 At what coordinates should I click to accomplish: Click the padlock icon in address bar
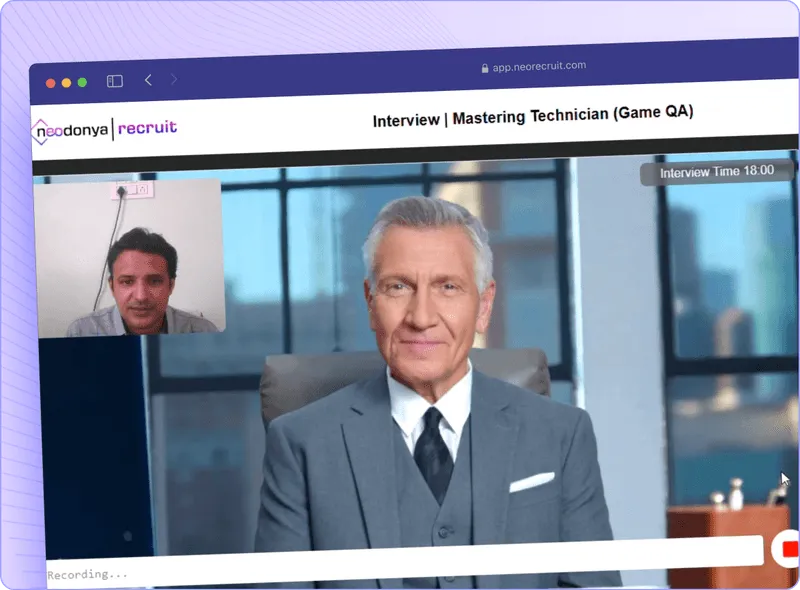[485, 68]
